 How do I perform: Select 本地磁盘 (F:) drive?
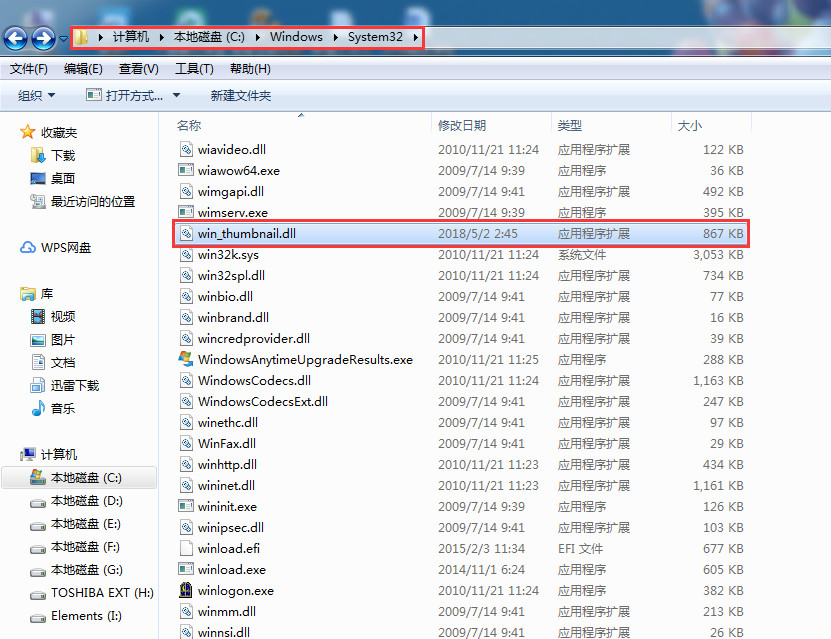[x=75, y=547]
